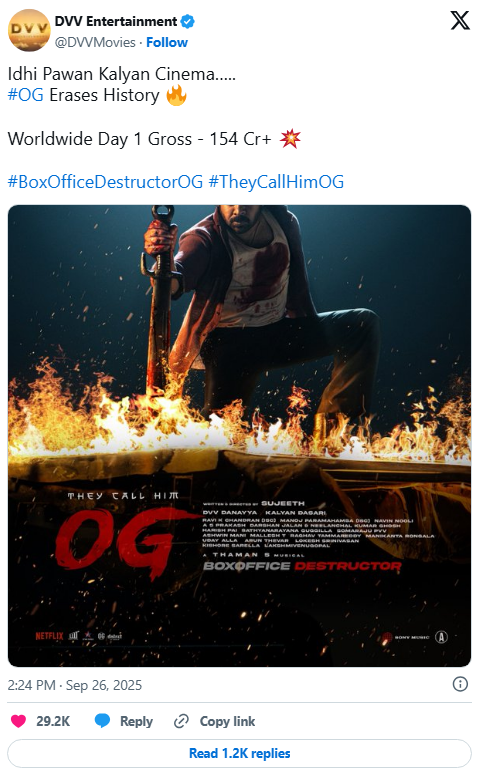Open the #TheyCallHimOG hashtag

pyautogui.click(x=276, y=182)
